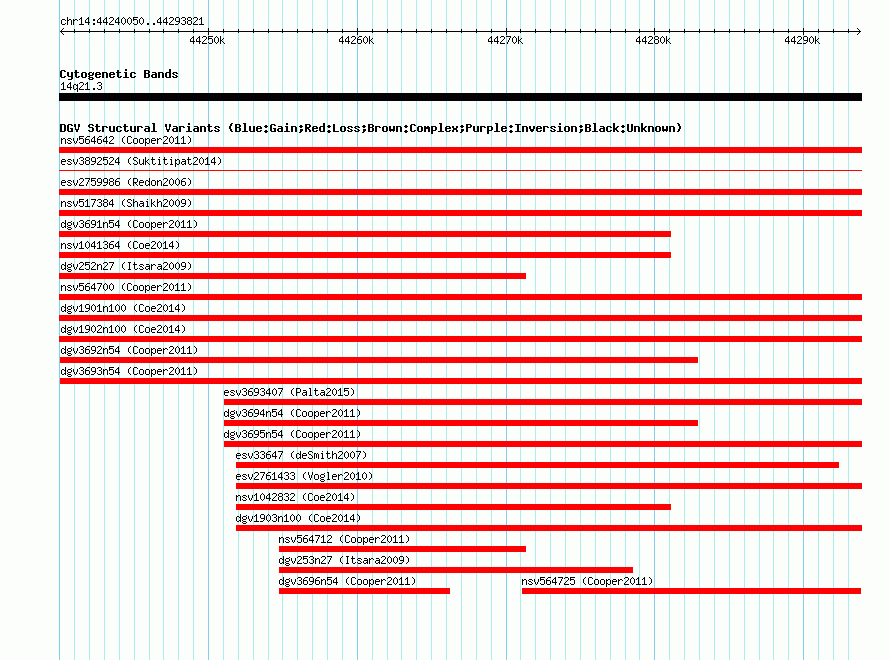The image size is (890, 660).
Task: Click the dgv3692n54 (Cooper2011) label
Action: click(129, 350)
